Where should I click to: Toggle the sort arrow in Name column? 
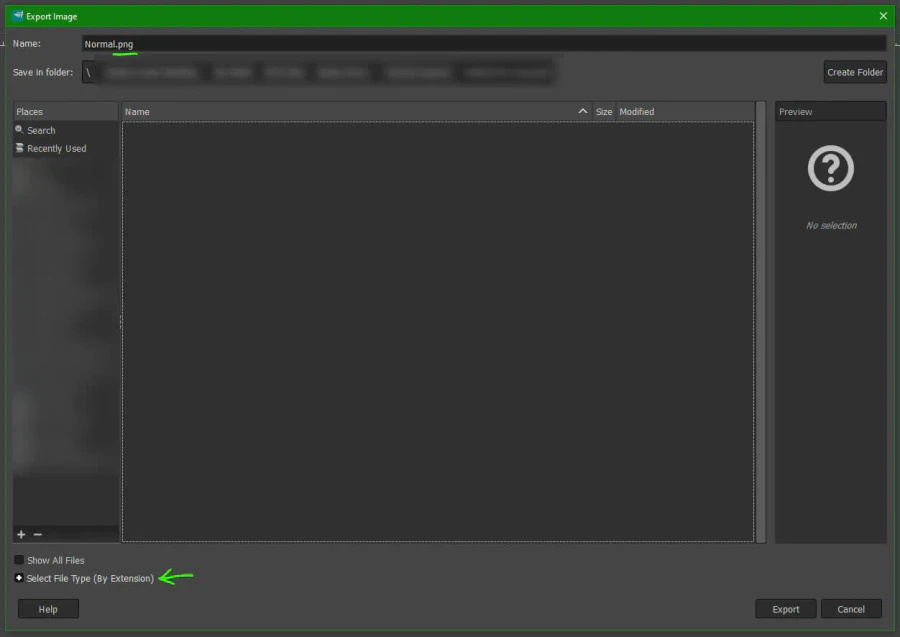coord(583,111)
